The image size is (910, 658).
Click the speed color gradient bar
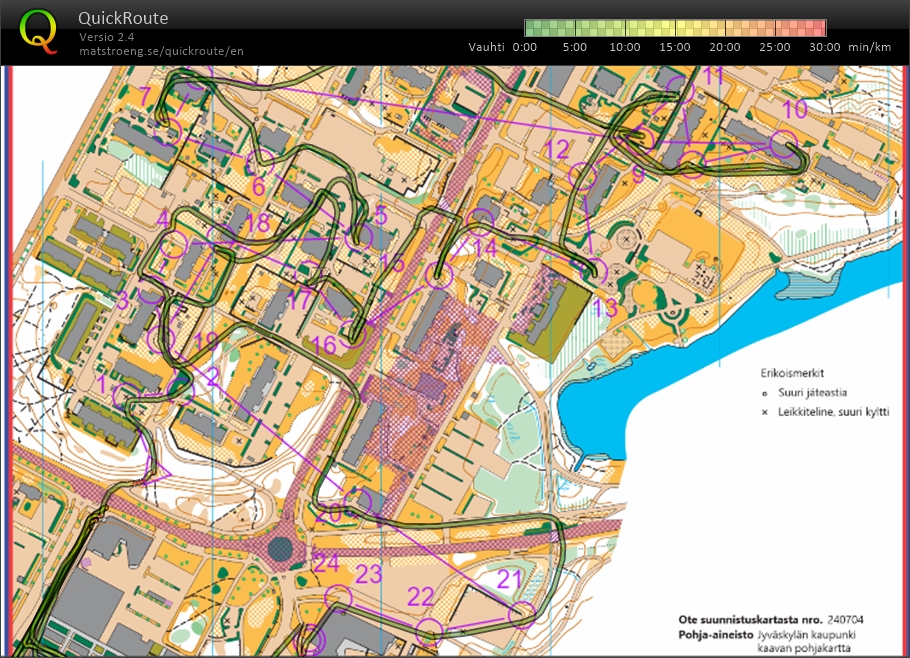pos(675,28)
